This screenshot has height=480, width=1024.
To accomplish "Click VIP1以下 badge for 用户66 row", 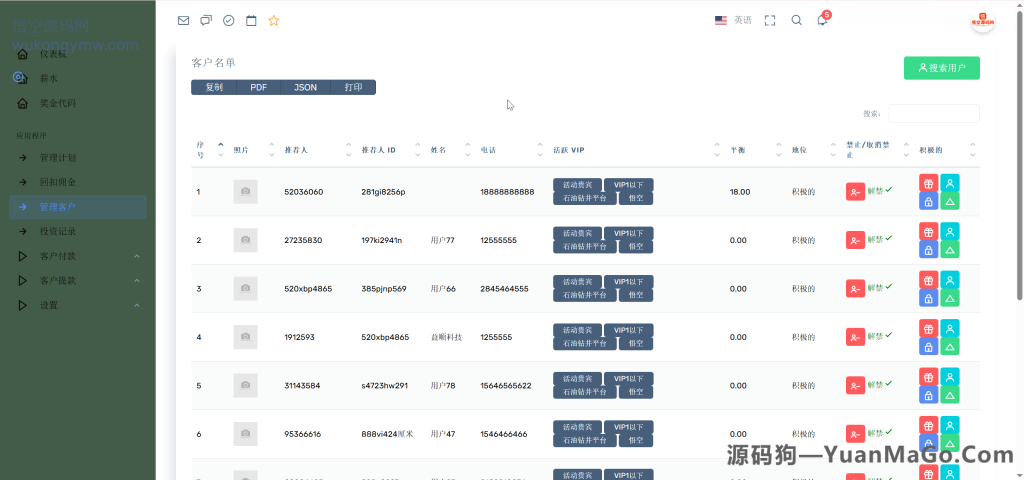I will tap(628, 281).
